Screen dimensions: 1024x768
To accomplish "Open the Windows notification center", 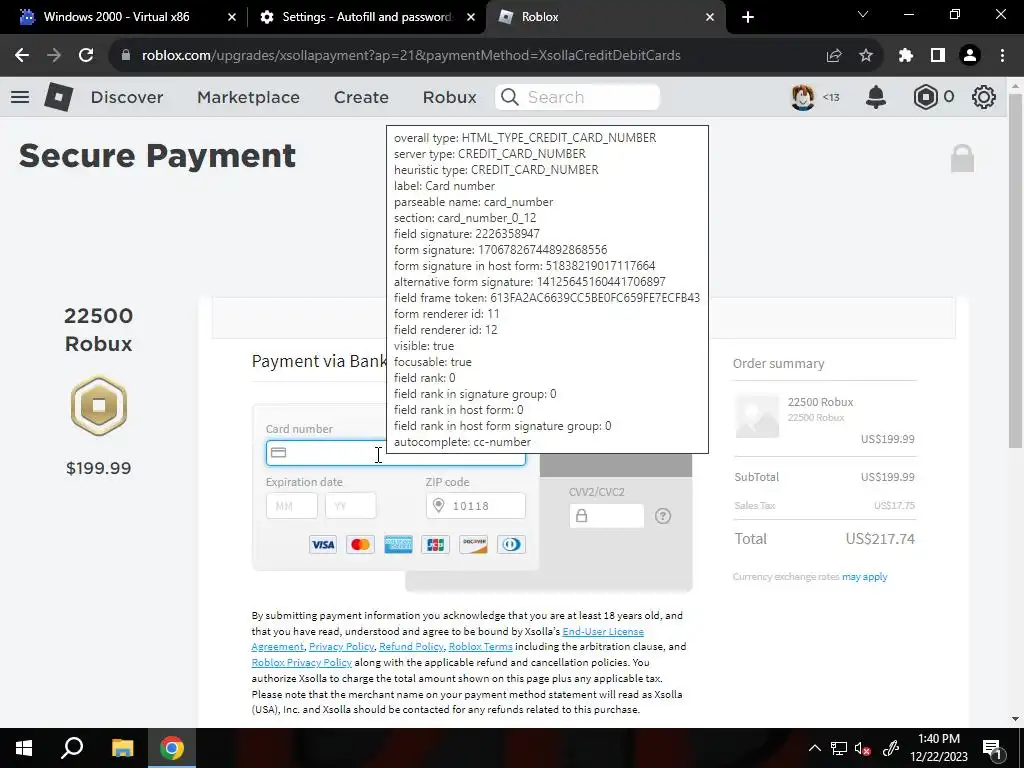I will (x=993, y=748).
